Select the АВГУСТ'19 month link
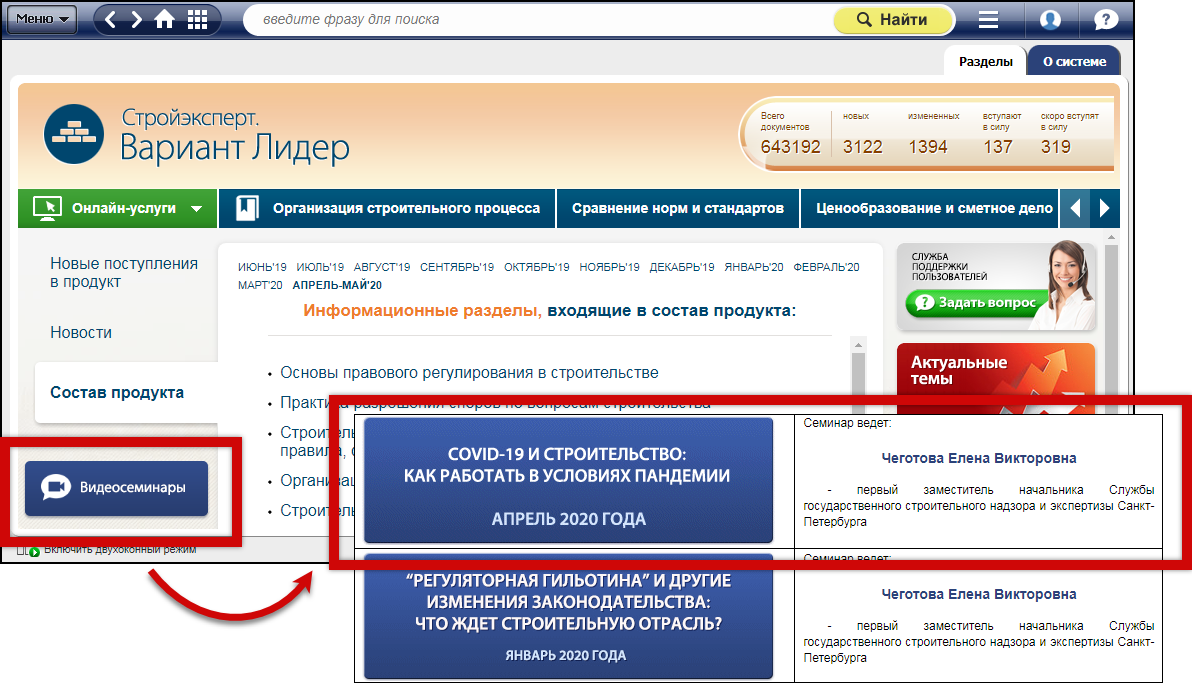This screenshot has height=683, width=1192. [382, 267]
